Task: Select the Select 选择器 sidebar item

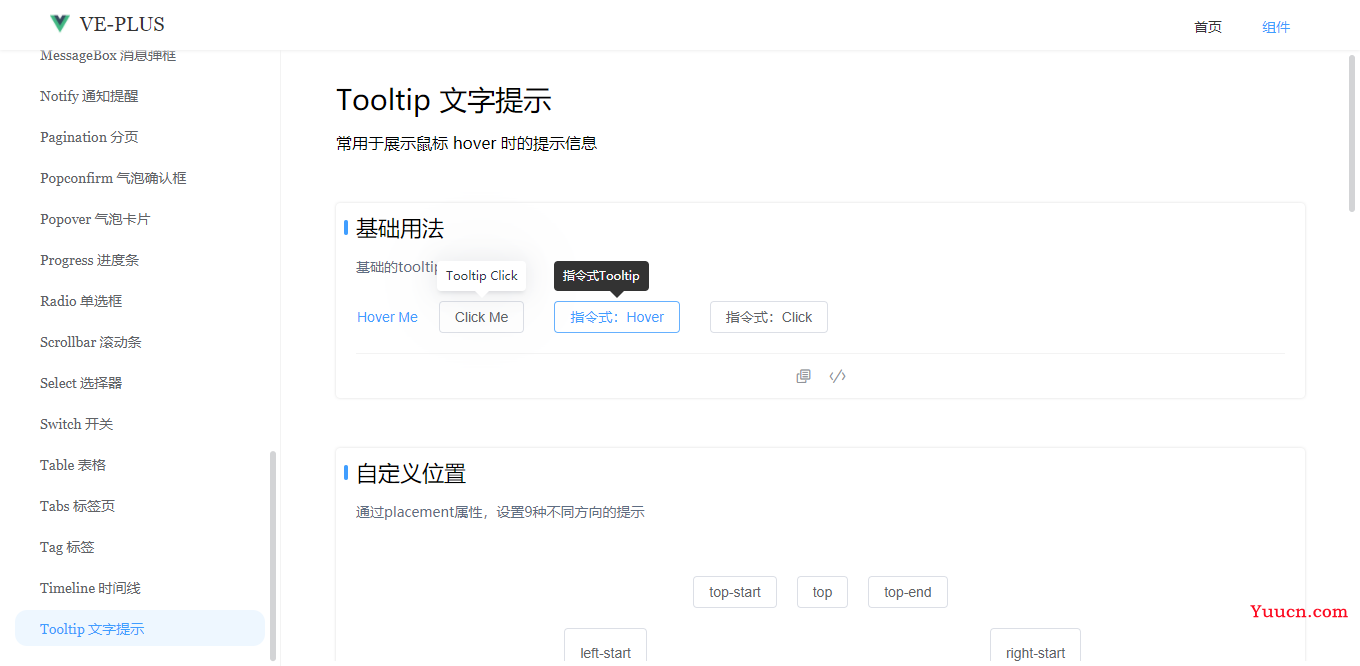Action: [x=81, y=383]
